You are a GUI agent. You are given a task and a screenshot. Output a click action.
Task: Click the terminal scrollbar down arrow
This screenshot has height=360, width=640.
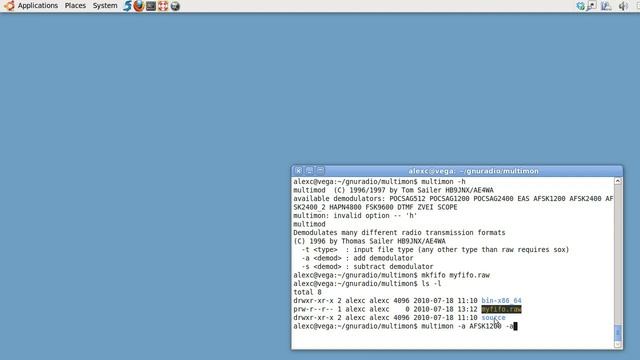click(x=618, y=345)
